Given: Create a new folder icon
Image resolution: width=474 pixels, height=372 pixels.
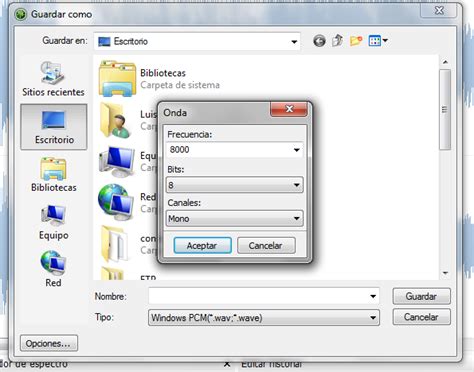Looking at the screenshot, I should [356, 41].
